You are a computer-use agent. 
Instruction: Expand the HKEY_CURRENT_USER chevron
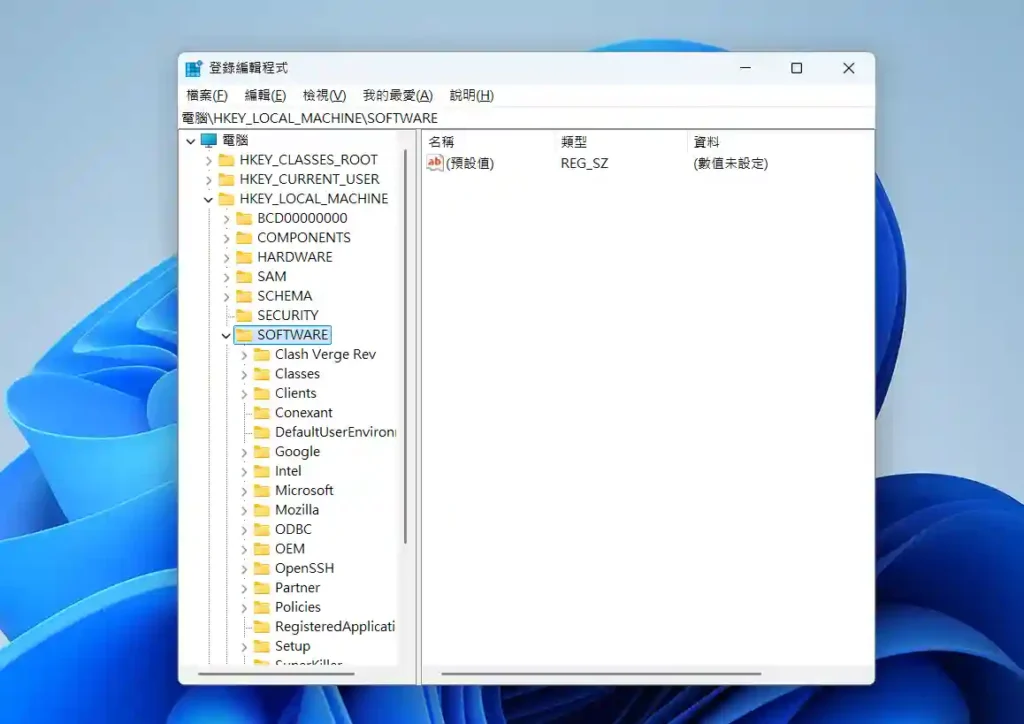pyautogui.click(x=208, y=180)
